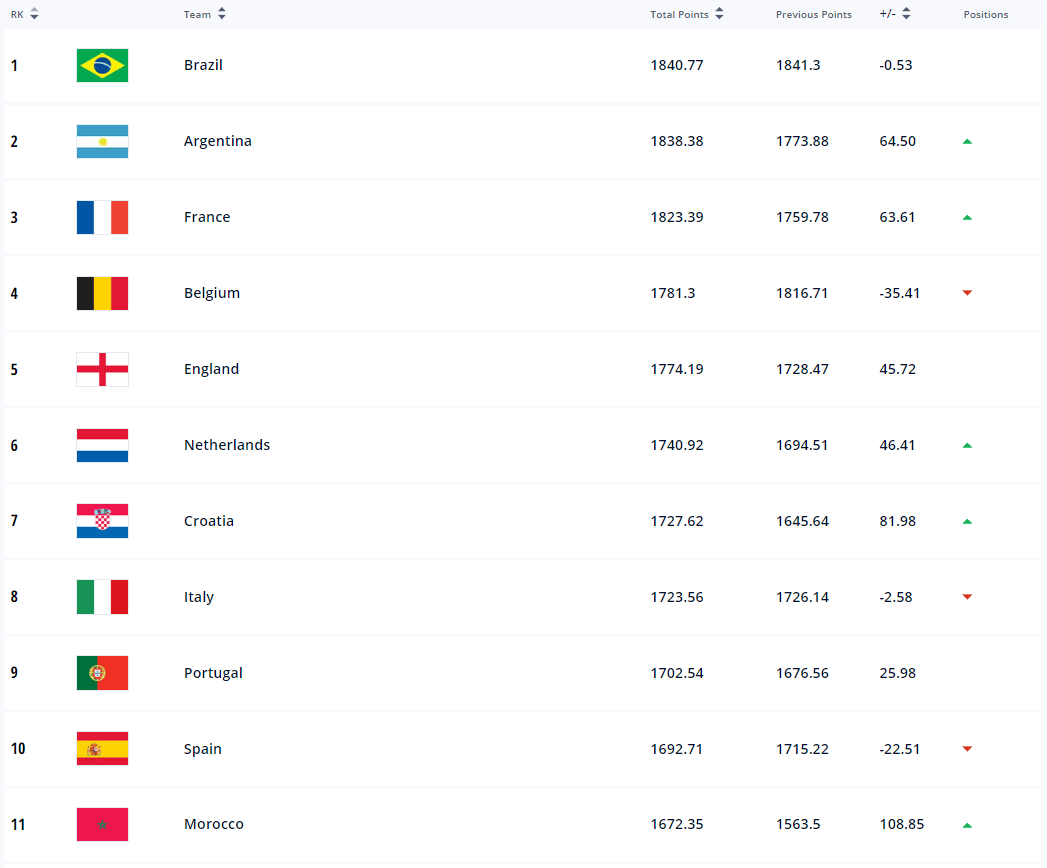Image resolution: width=1047 pixels, height=868 pixels.
Task: Click Belgium's red down position arrow
Action: pyautogui.click(x=967, y=293)
